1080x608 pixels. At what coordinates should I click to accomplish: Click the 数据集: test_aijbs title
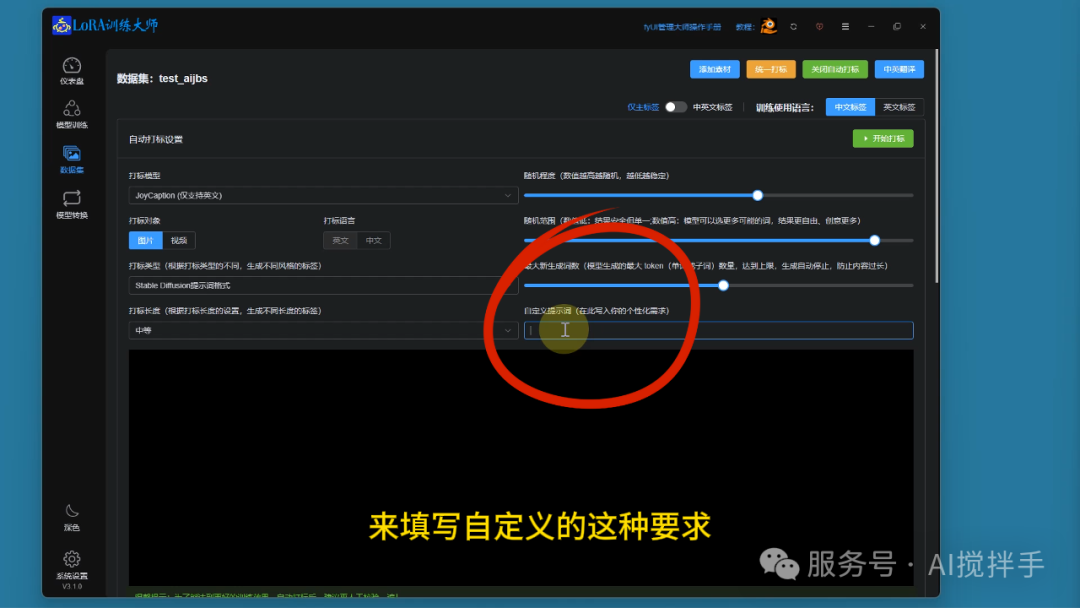coord(162,78)
